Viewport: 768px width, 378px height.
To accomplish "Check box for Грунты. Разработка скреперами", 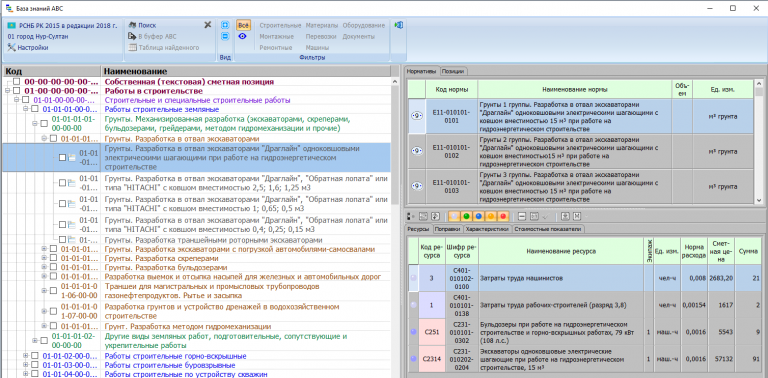I will click(53, 258).
